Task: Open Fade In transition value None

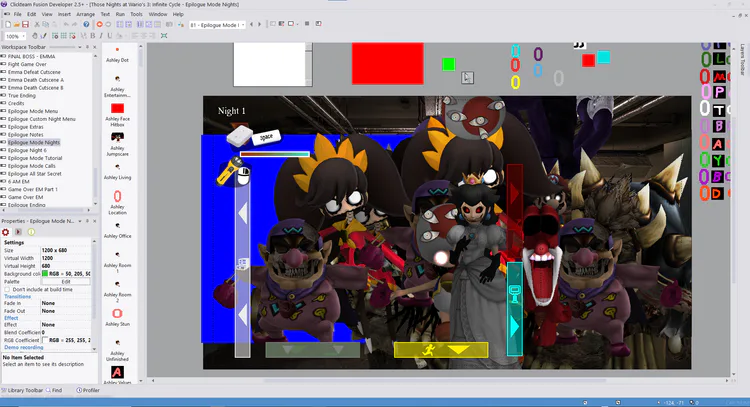Action: (66, 303)
